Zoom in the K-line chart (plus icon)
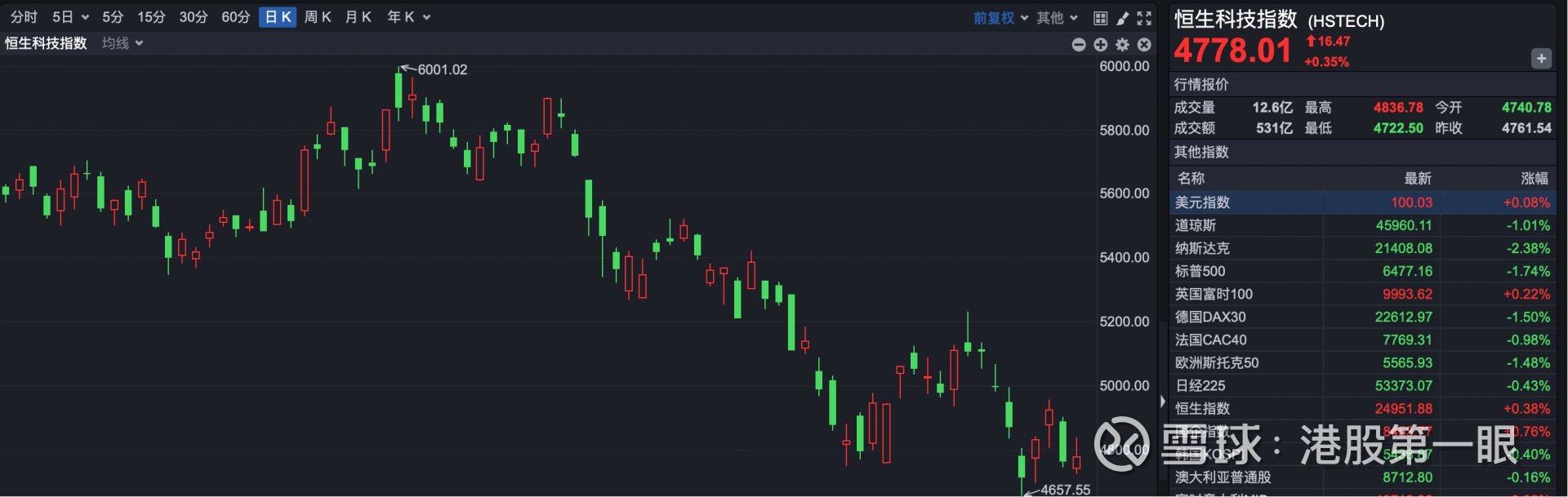Image resolution: width=1568 pixels, height=497 pixels. point(1101,45)
